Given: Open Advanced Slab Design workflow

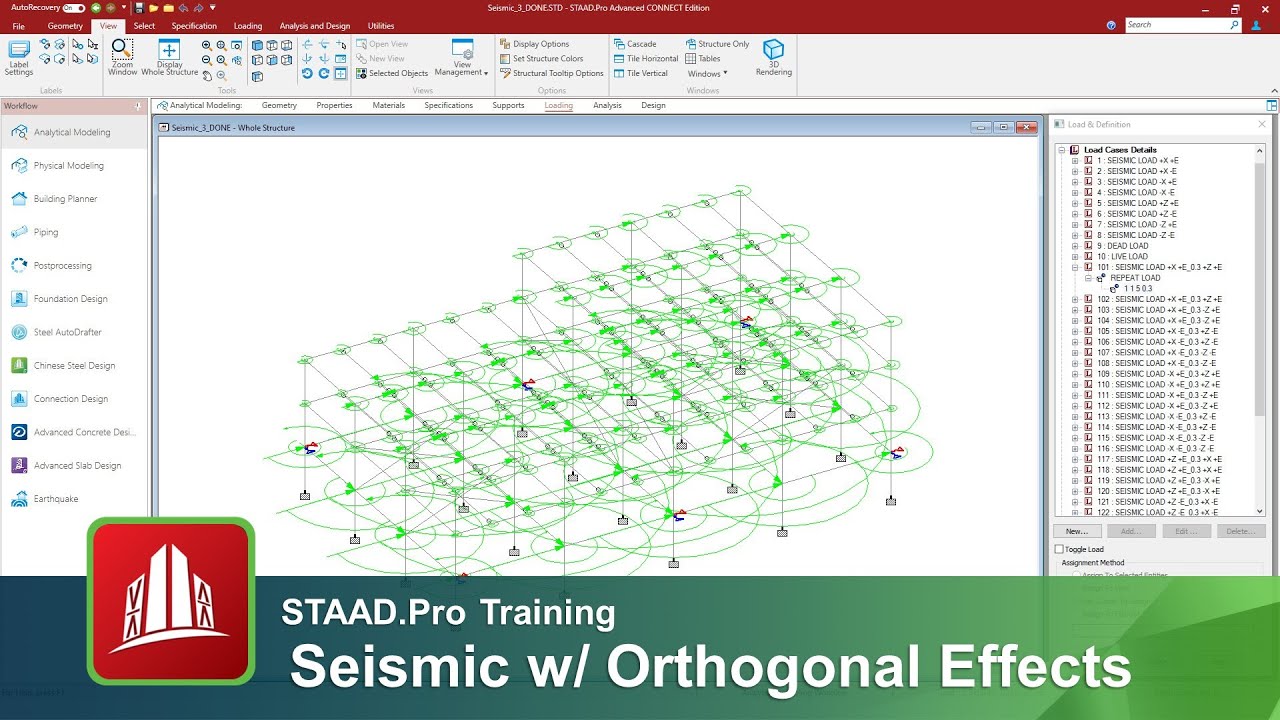Looking at the screenshot, I should [75, 466].
